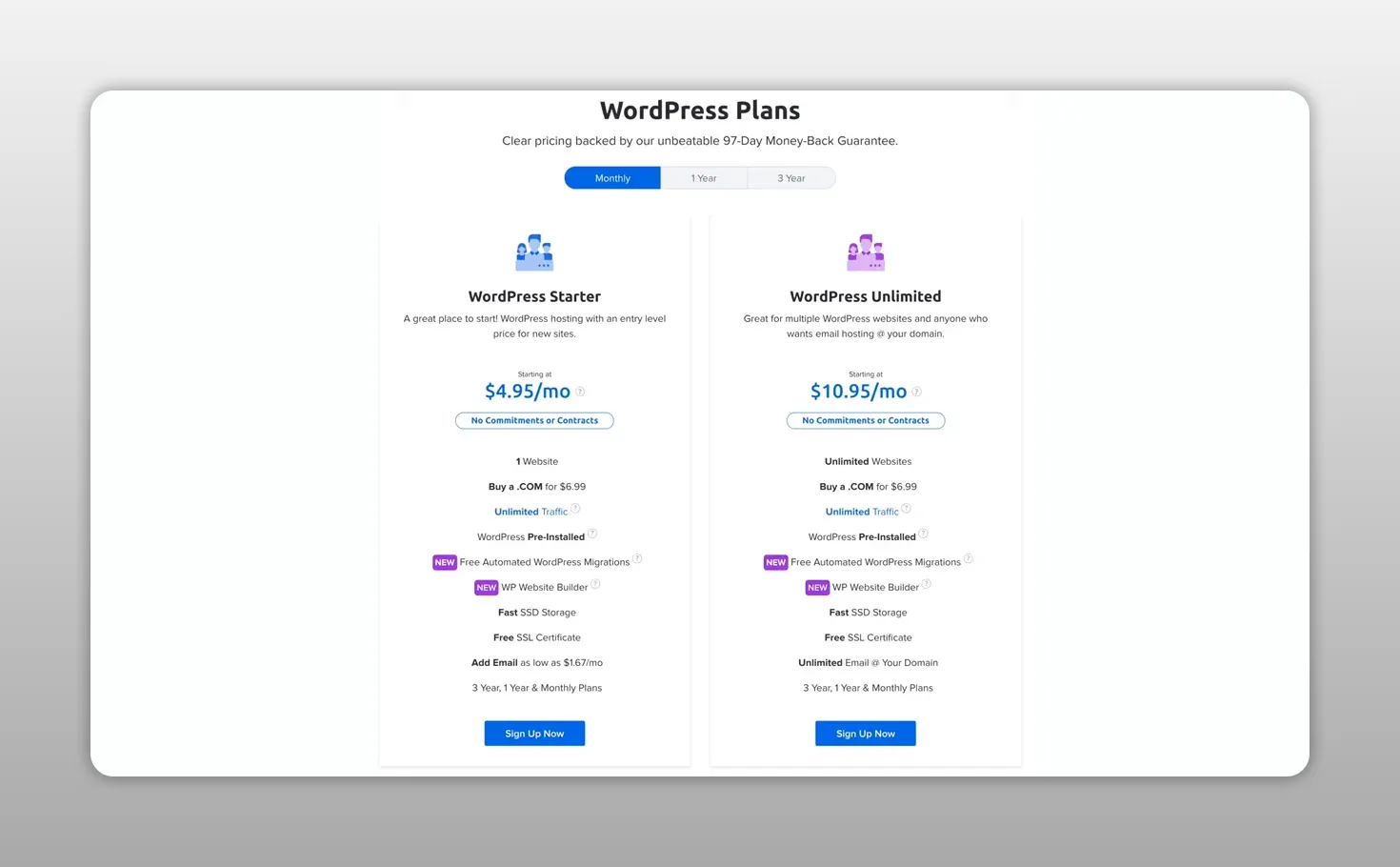Click Unlimited plan Automated Migrations help icon
The width and height of the screenshot is (1400, 867).
pyautogui.click(x=968, y=559)
